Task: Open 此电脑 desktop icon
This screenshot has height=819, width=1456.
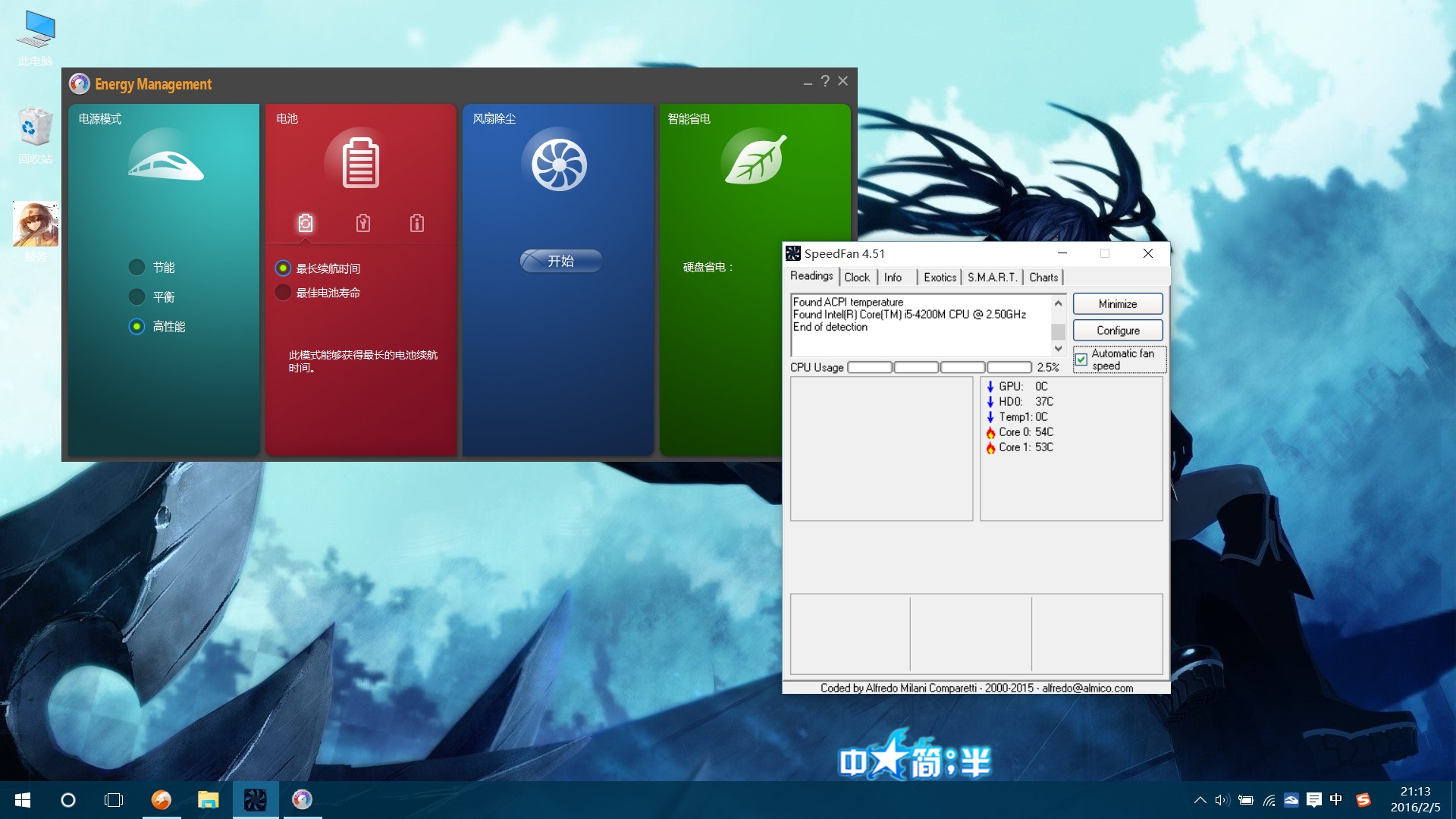Action: [x=36, y=38]
